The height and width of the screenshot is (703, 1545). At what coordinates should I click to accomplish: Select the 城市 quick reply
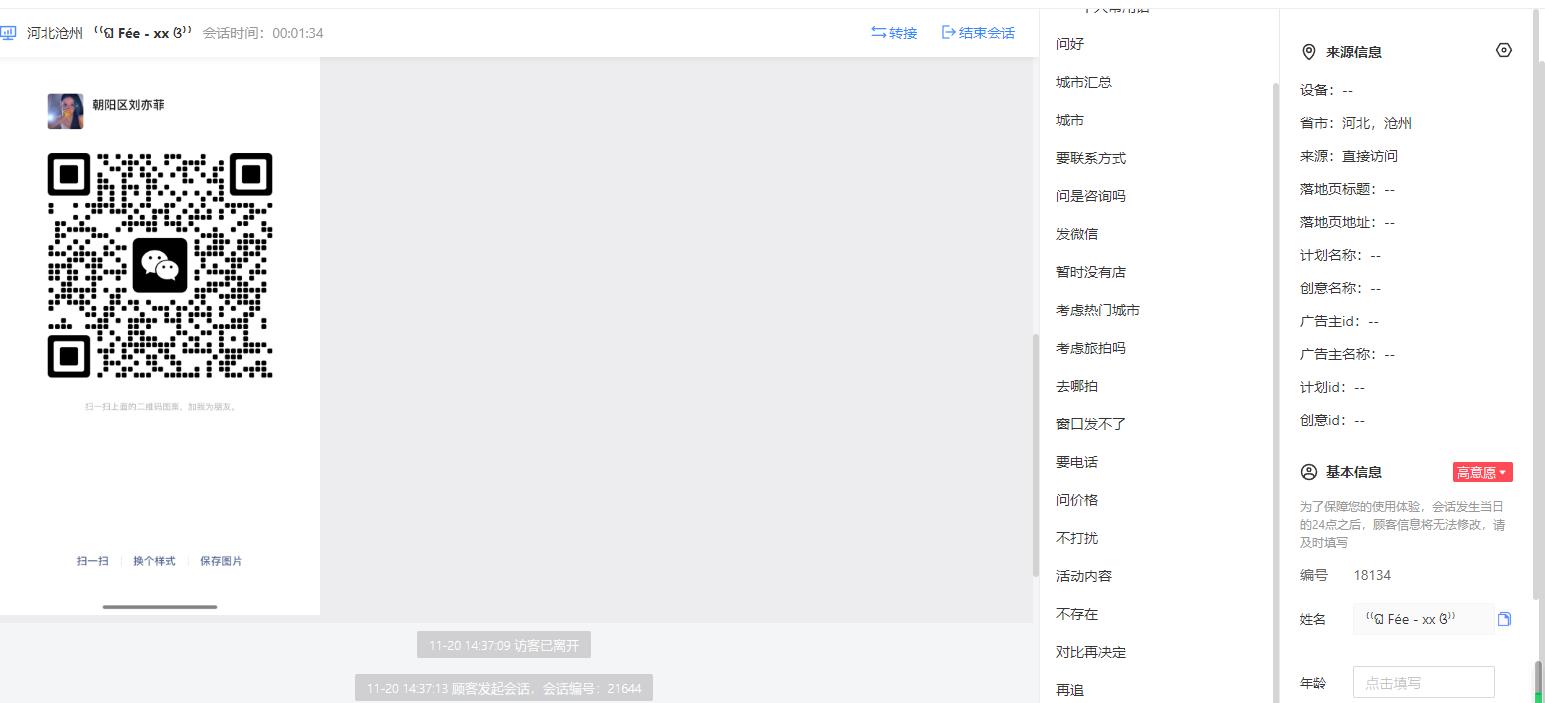(1070, 120)
